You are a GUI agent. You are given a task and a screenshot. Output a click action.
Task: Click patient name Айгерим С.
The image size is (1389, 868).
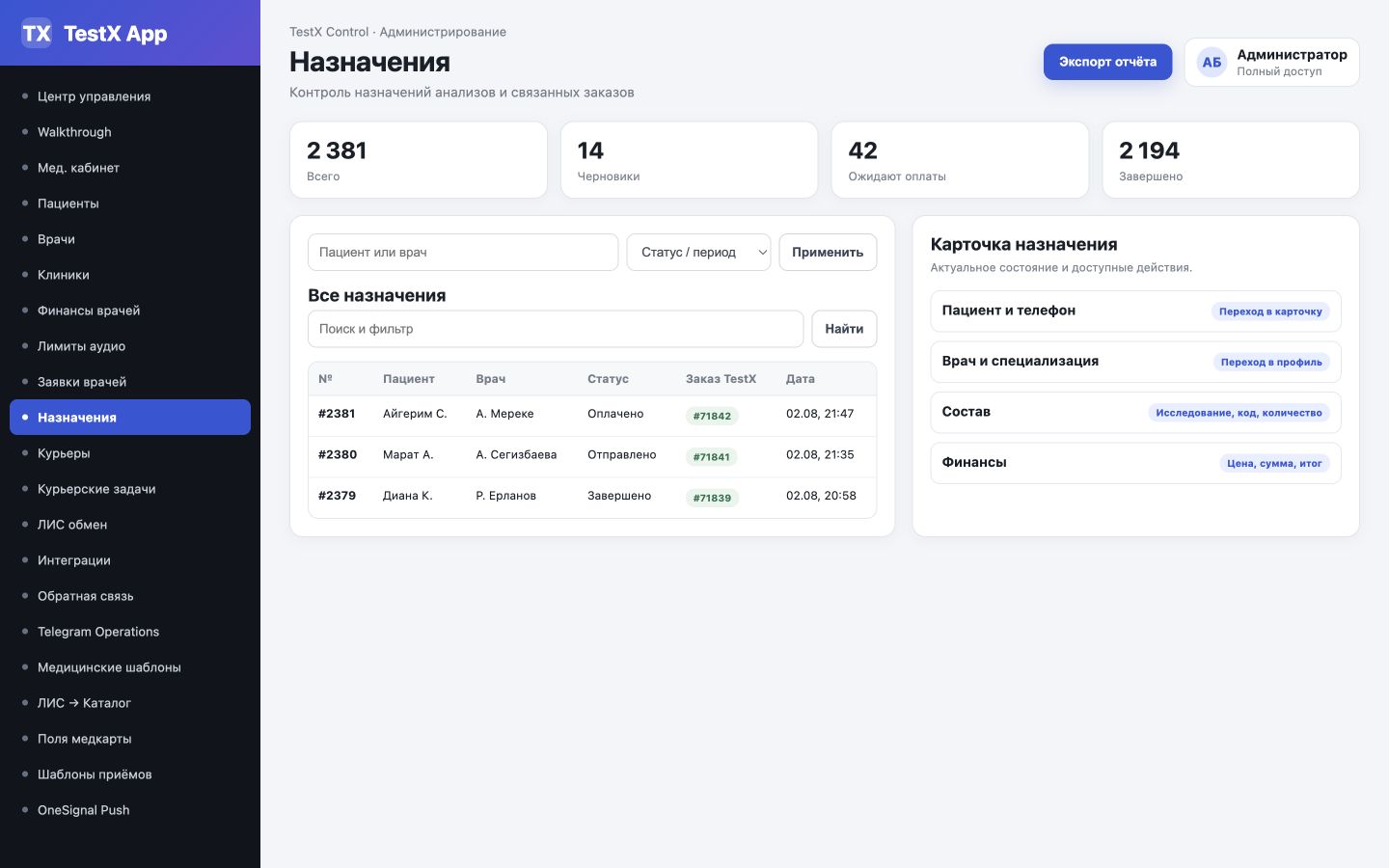(x=415, y=414)
